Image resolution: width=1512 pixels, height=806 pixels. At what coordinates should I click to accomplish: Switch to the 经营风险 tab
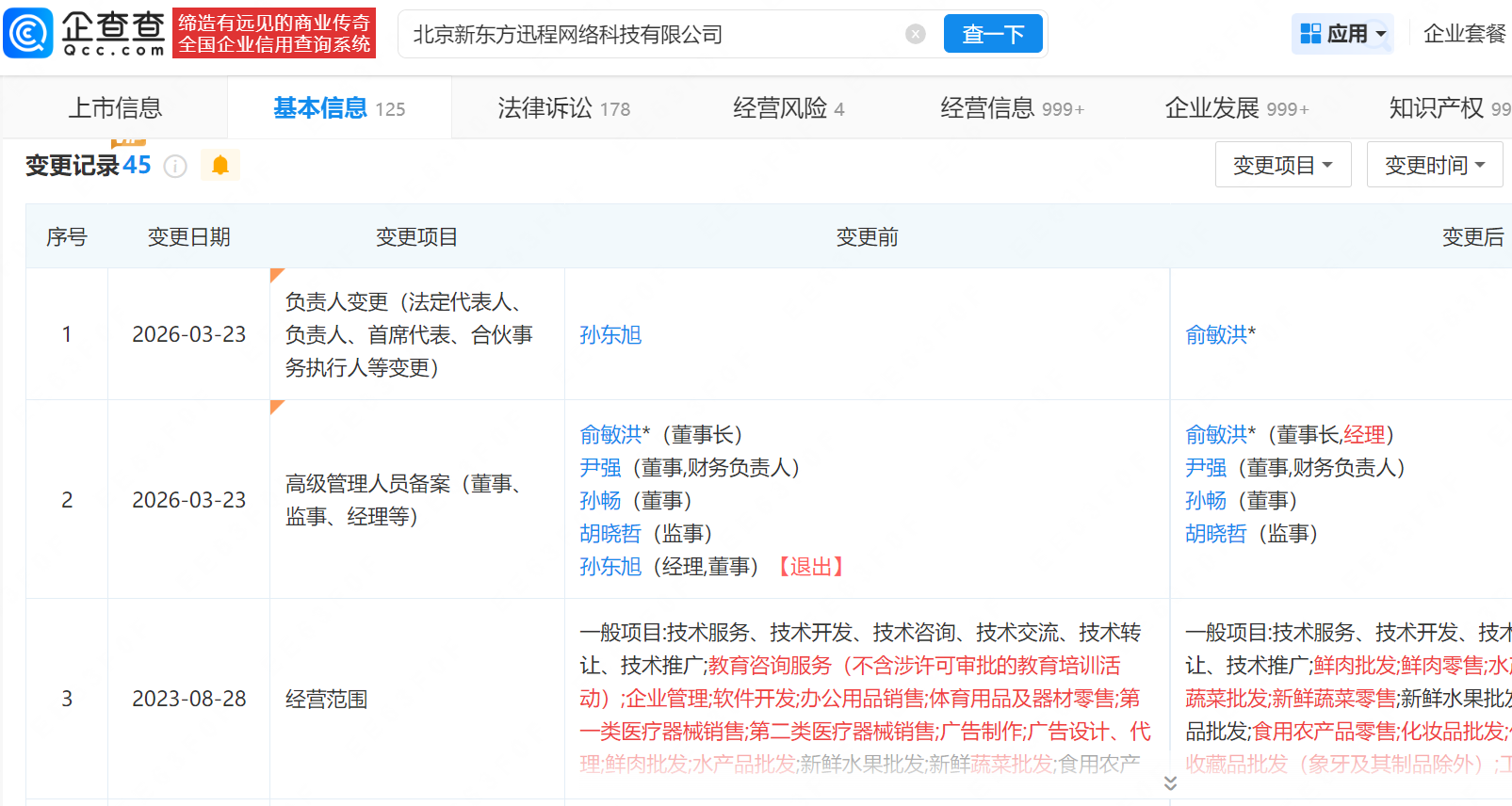789,108
